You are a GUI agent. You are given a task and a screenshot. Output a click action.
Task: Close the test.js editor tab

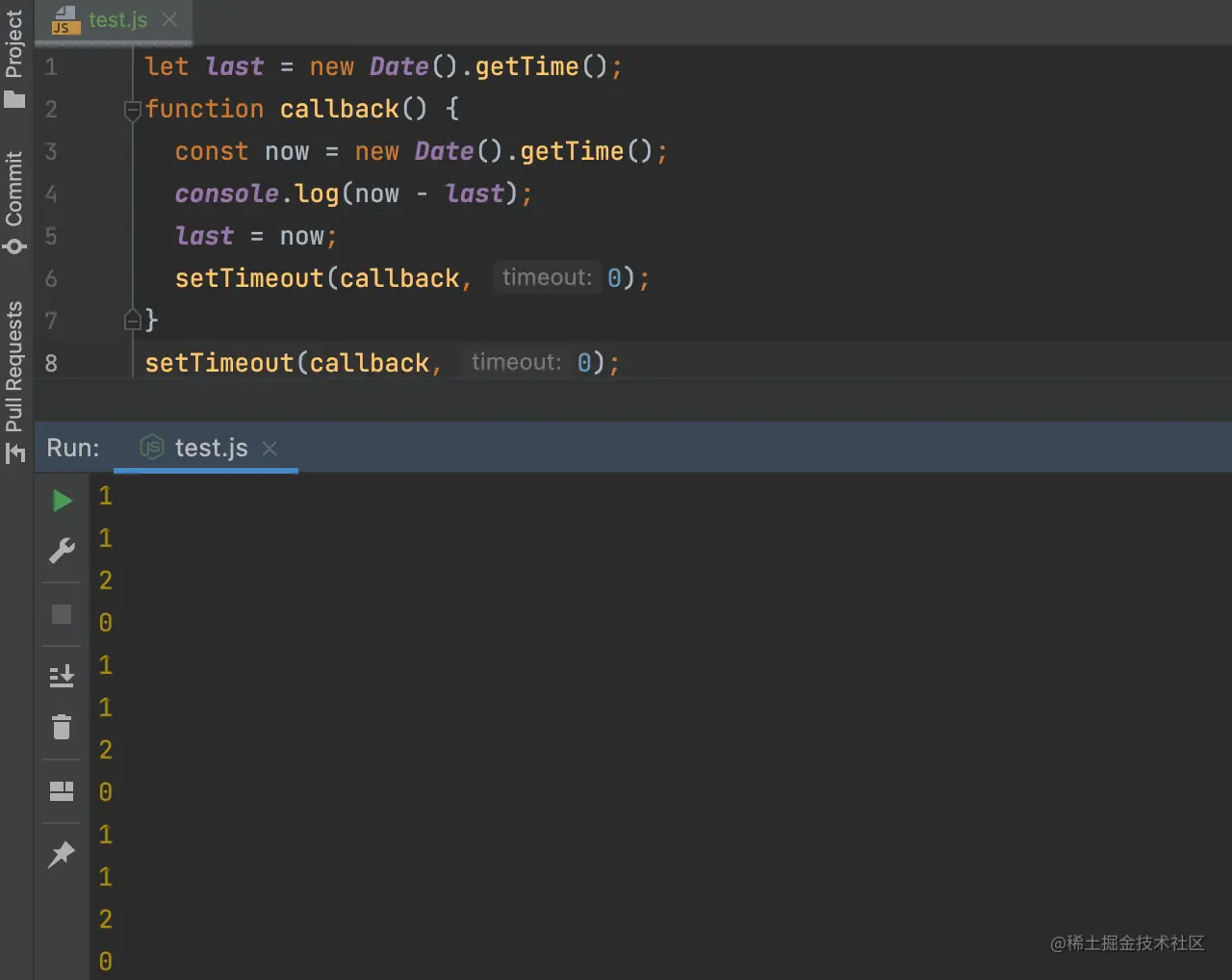click(169, 20)
